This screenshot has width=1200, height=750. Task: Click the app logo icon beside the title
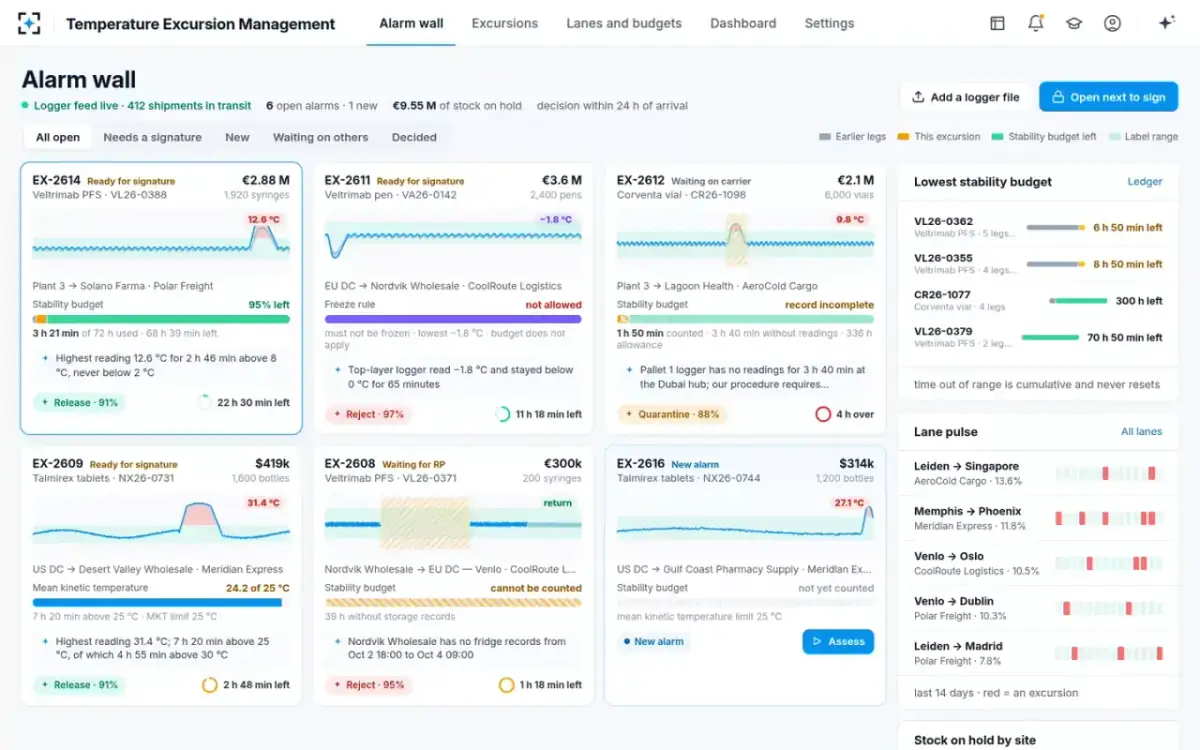click(x=30, y=23)
